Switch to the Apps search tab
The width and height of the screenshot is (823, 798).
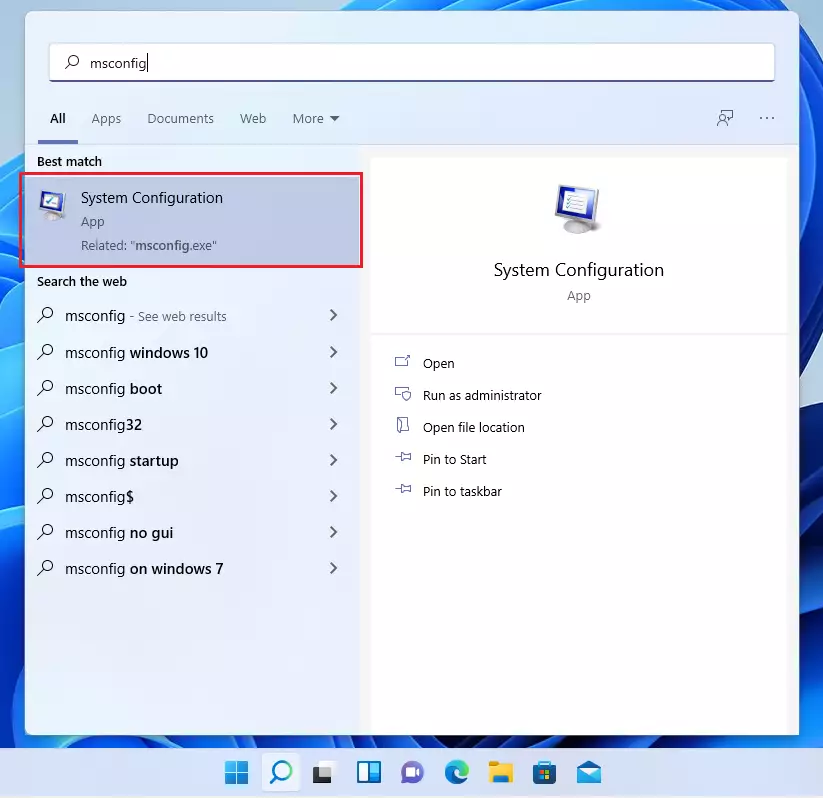106,119
